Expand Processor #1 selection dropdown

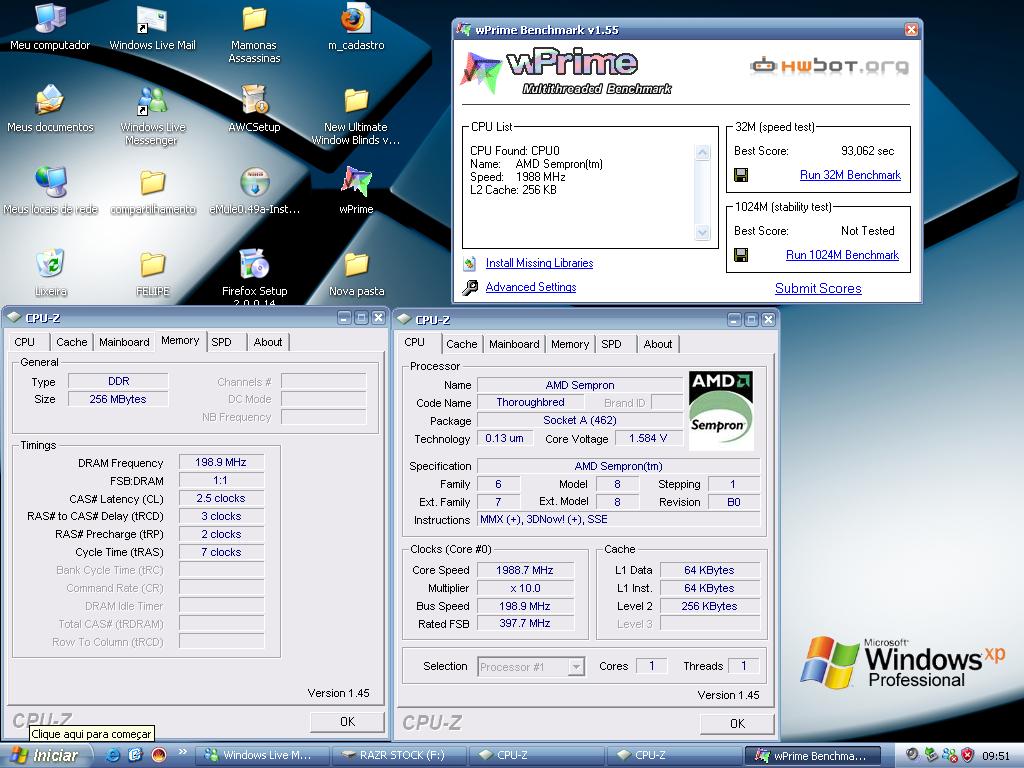pos(576,667)
